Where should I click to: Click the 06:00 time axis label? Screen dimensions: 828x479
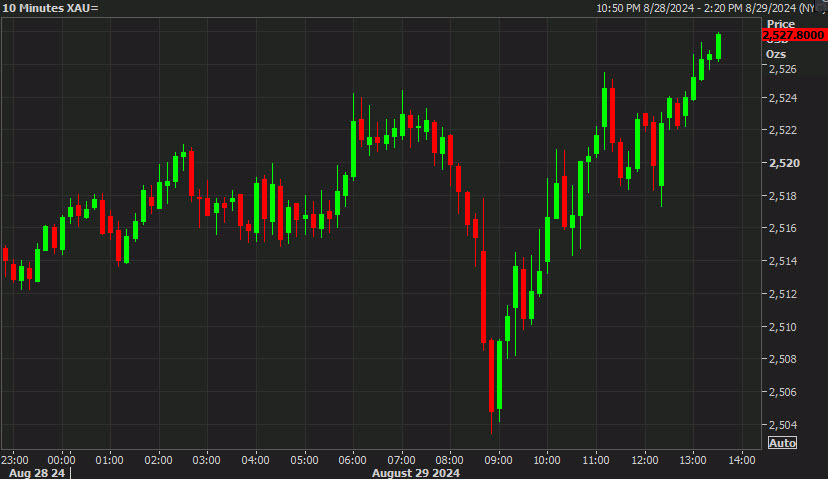point(353,460)
